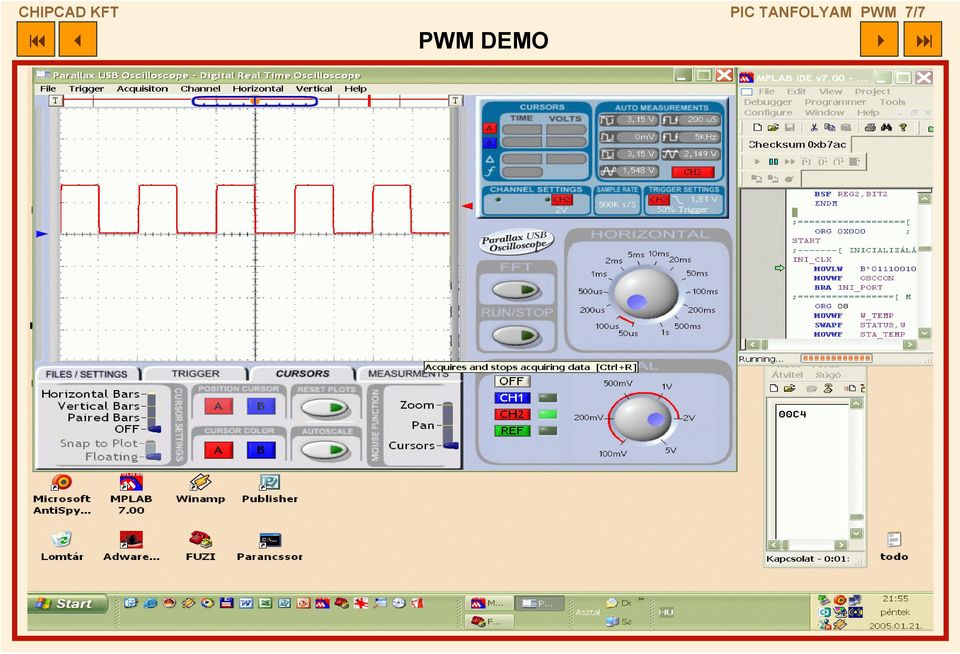The image size is (960, 654).
Task: Switch to the CURSORS tab
Action: pos(302,374)
